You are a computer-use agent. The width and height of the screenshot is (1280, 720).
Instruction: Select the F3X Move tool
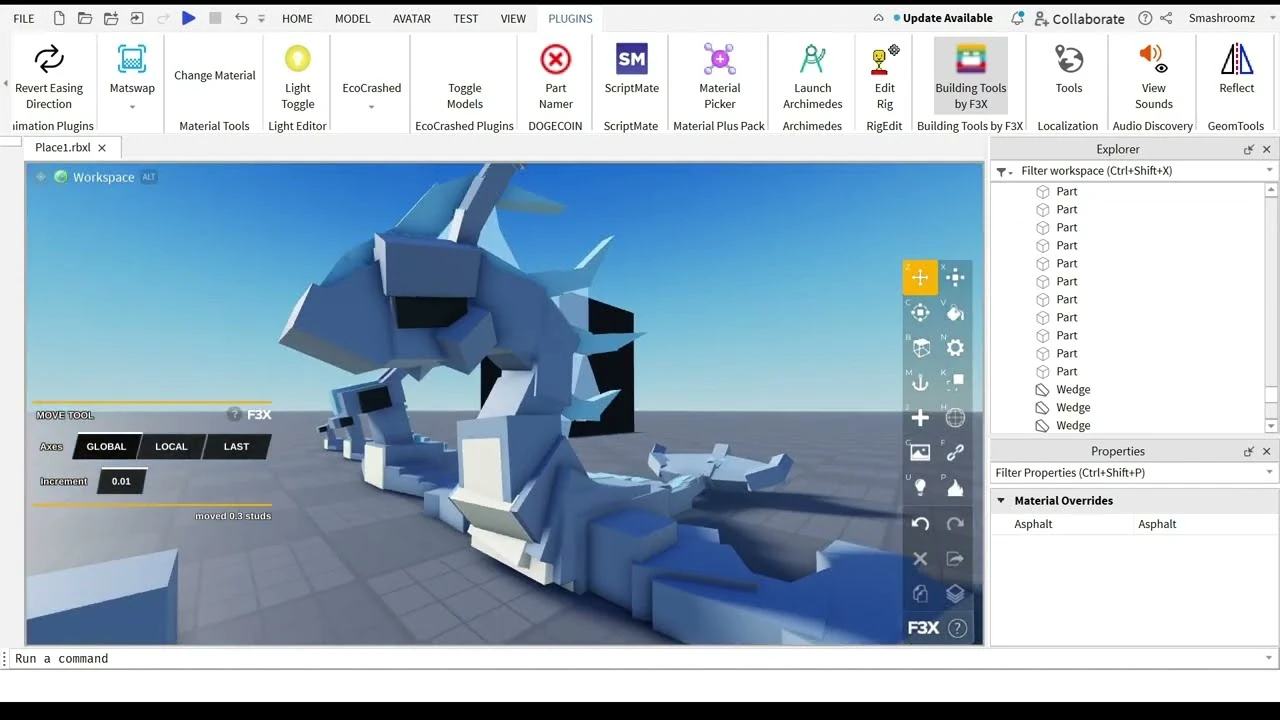(x=920, y=277)
